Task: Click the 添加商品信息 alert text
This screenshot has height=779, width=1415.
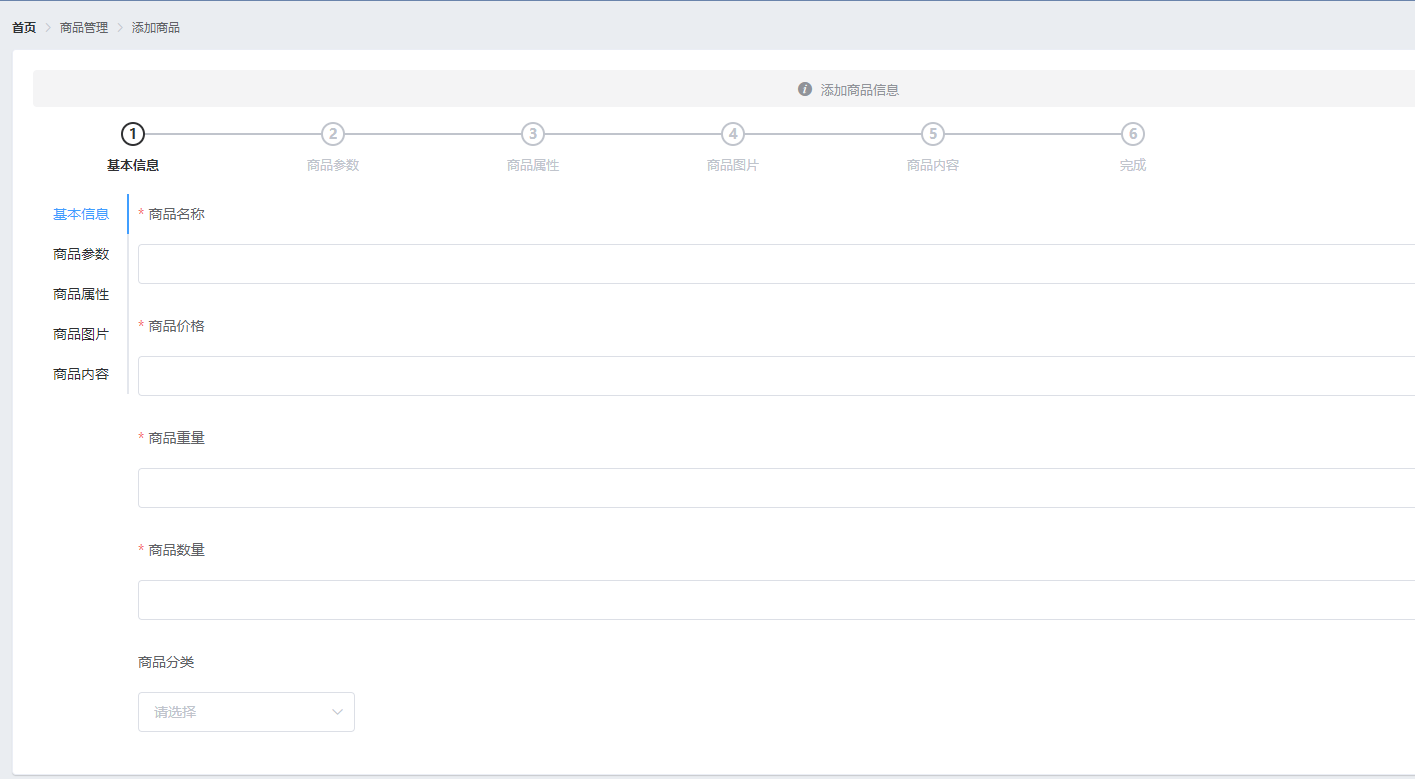Action: (860, 90)
